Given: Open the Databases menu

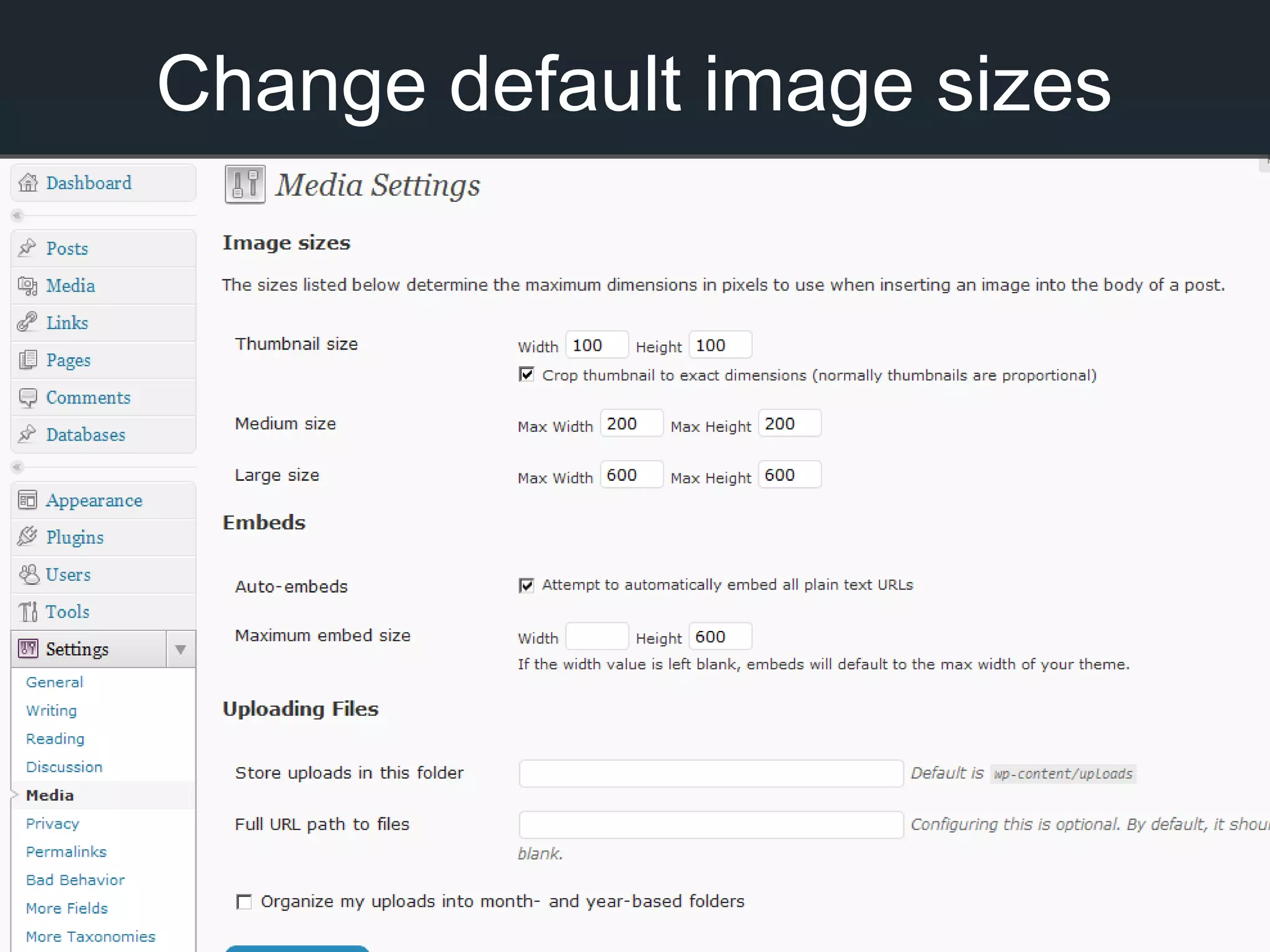Looking at the screenshot, I should (104, 434).
